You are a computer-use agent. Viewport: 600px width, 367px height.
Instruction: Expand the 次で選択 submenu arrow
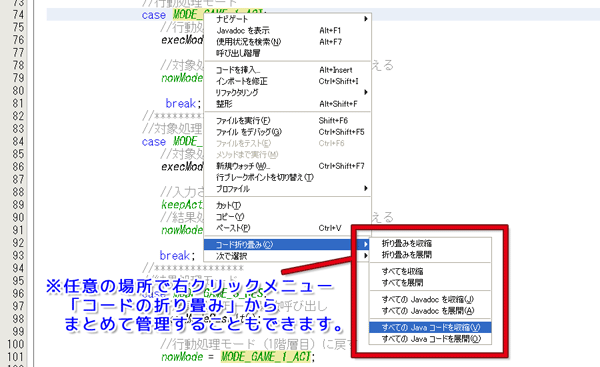[x=366, y=256]
